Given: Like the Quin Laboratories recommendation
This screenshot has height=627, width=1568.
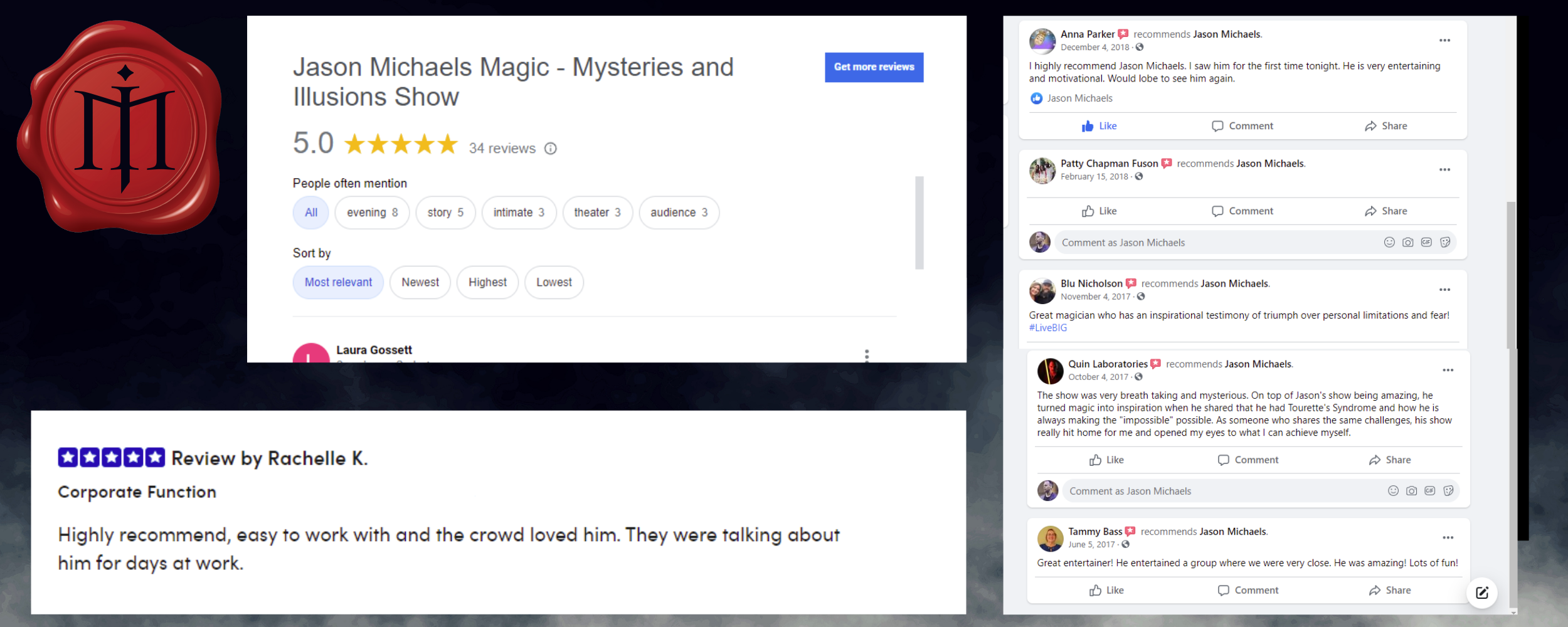Looking at the screenshot, I should 1106,460.
